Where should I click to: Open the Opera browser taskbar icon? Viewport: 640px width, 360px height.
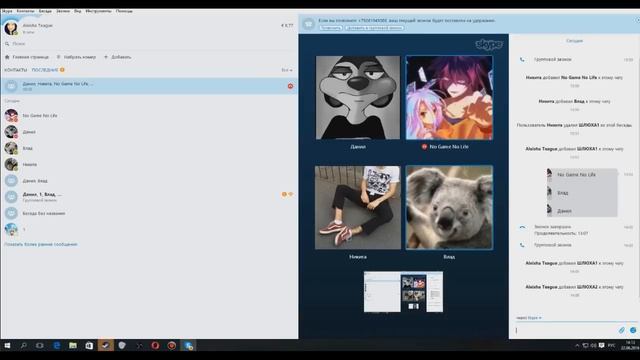pos(155,346)
